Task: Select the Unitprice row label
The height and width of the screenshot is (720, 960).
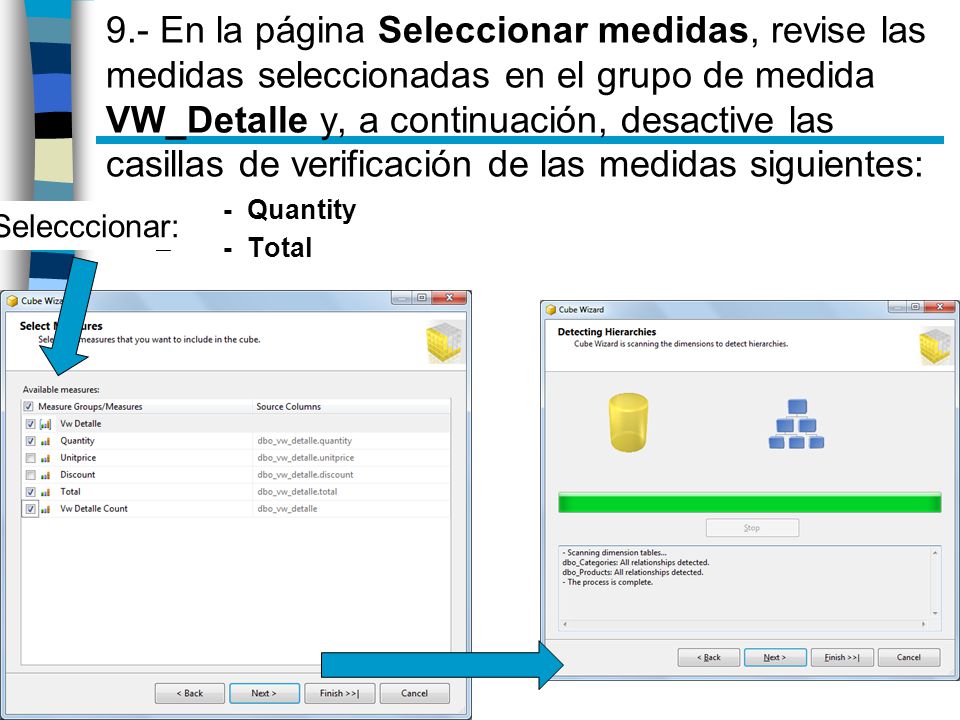Action: coord(78,458)
